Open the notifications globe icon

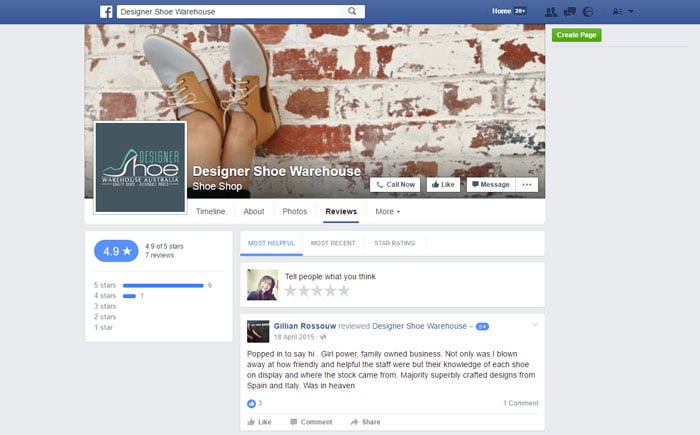point(588,12)
